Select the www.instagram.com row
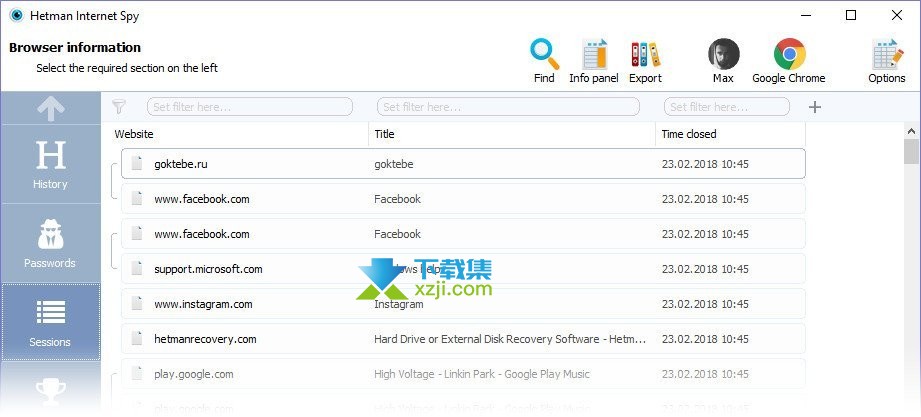 point(463,304)
